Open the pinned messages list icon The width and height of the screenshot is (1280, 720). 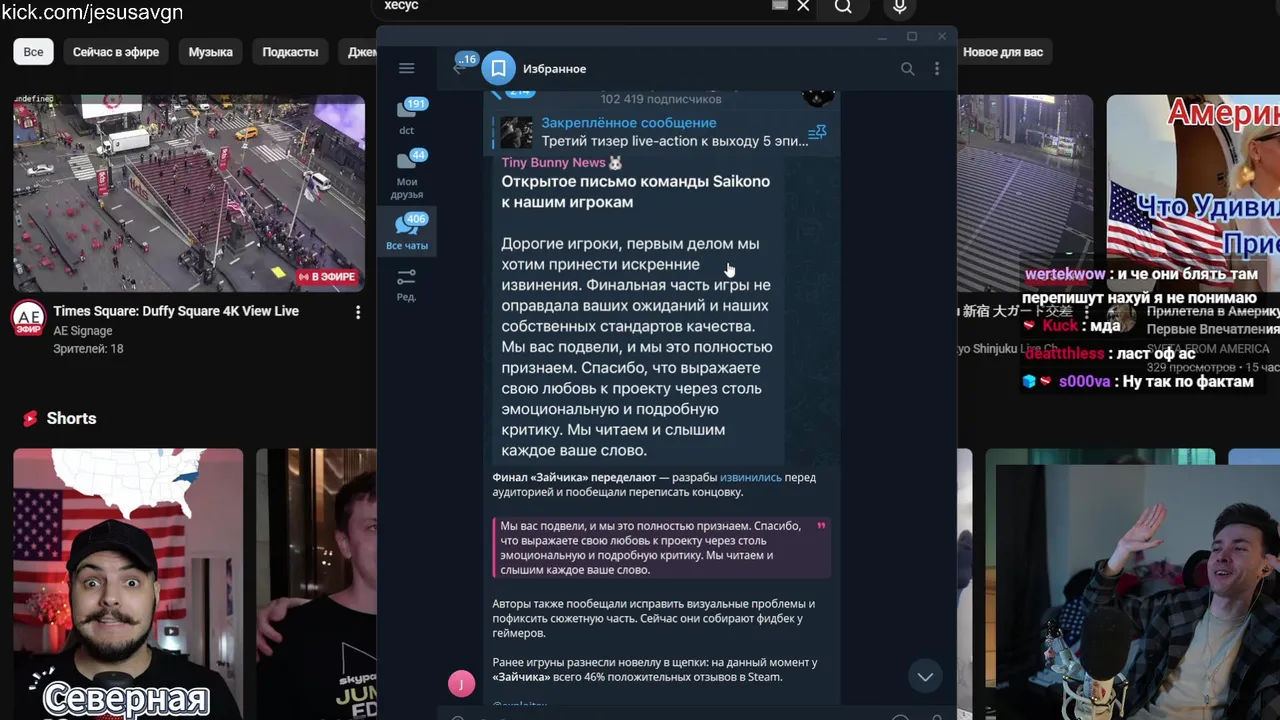[817, 132]
